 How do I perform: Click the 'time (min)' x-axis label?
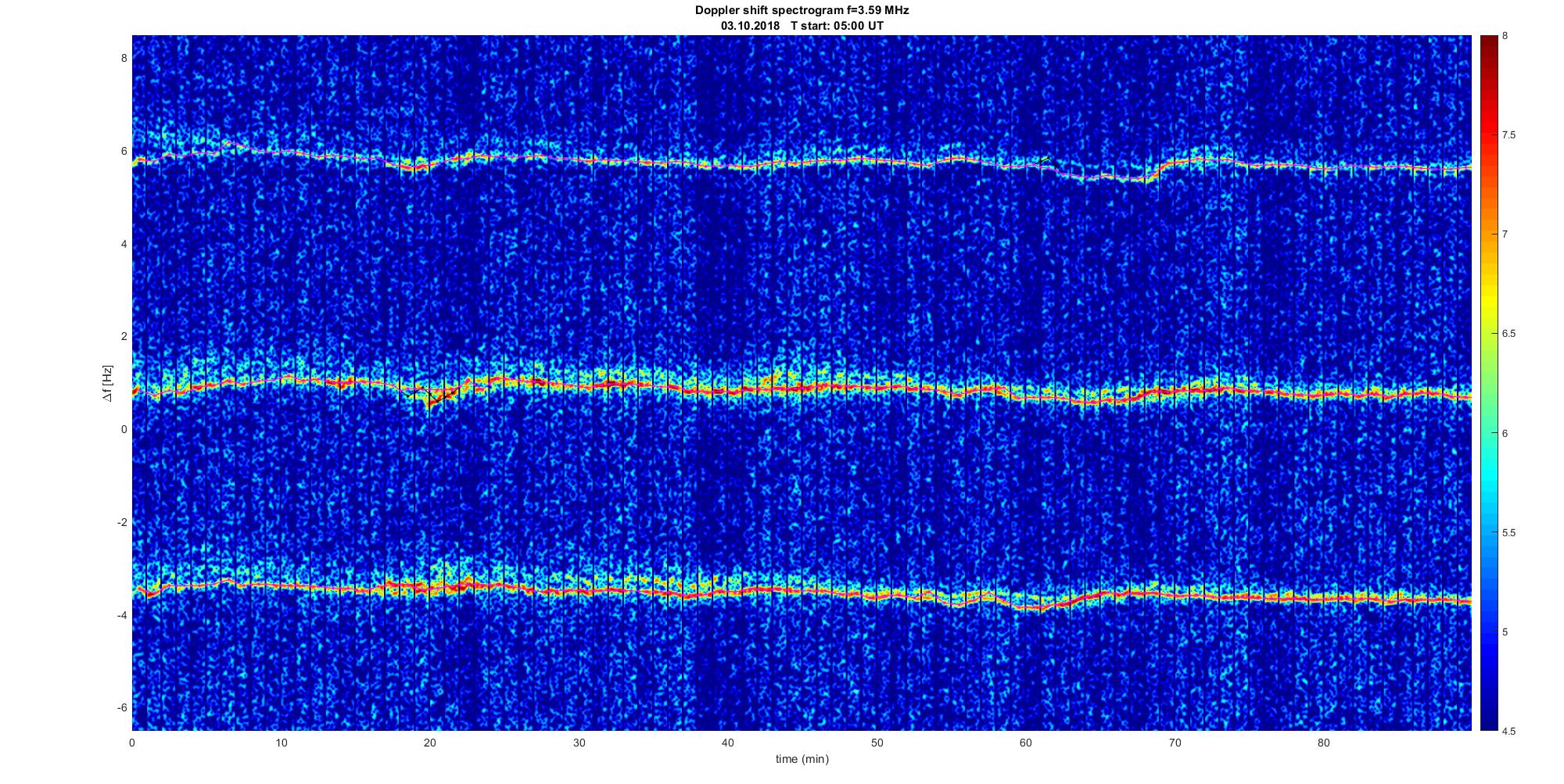(x=802, y=759)
